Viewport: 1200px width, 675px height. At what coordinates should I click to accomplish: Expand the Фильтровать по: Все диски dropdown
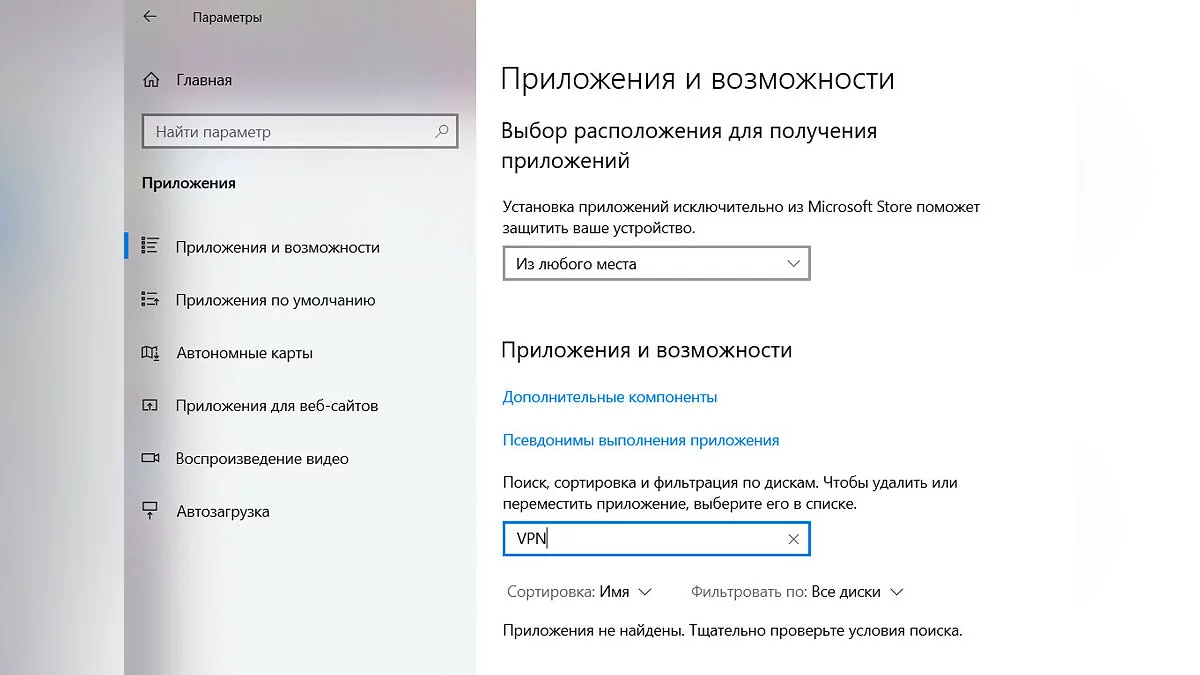[x=797, y=592]
